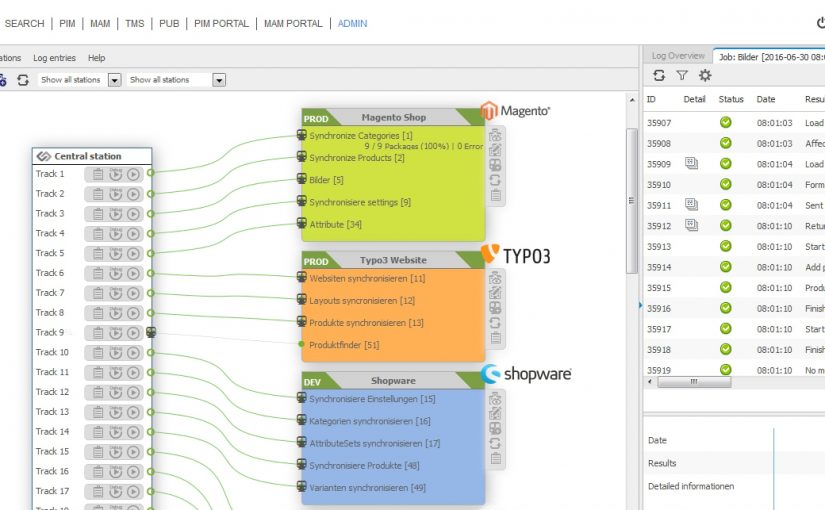Refresh the job log list
The height and width of the screenshot is (510, 825).
(659, 75)
